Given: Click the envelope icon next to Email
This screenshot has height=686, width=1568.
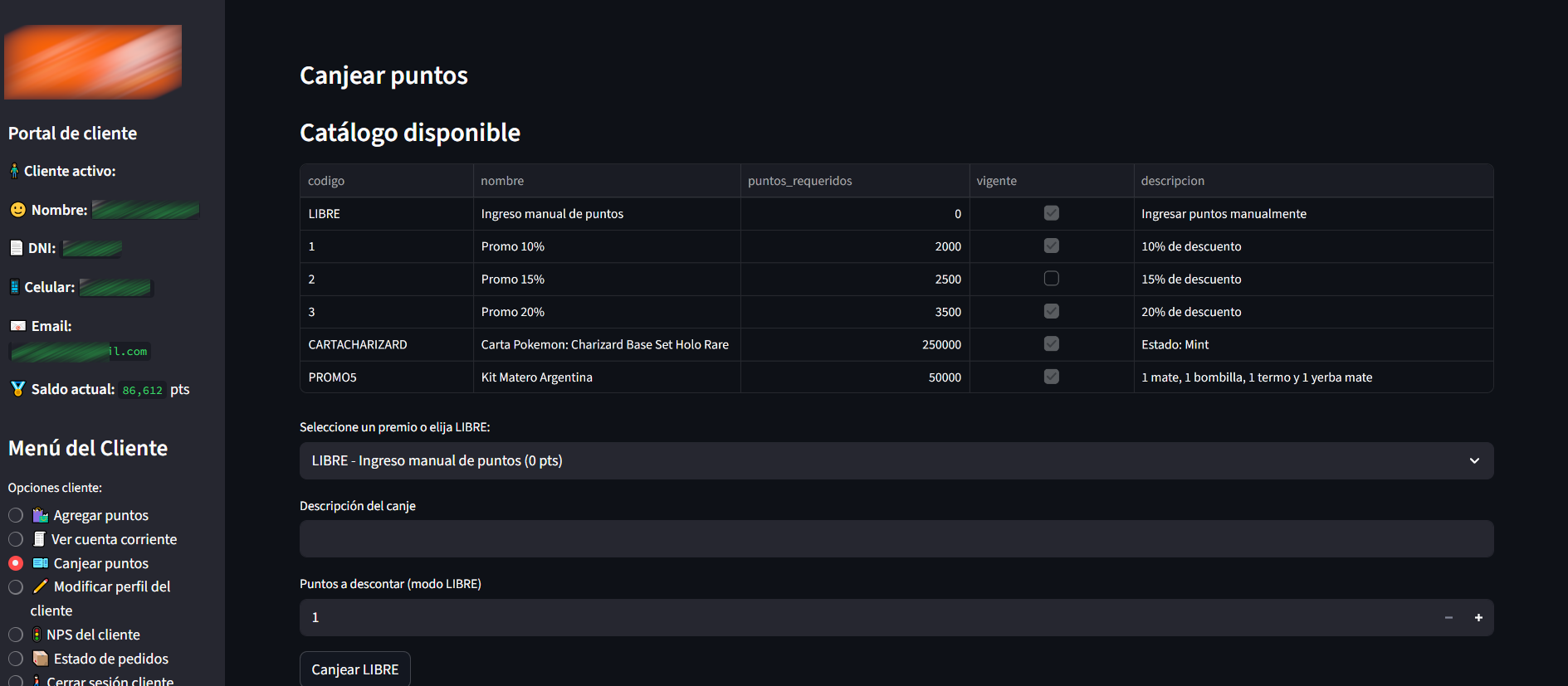Looking at the screenshot, I should click(17, 326).
